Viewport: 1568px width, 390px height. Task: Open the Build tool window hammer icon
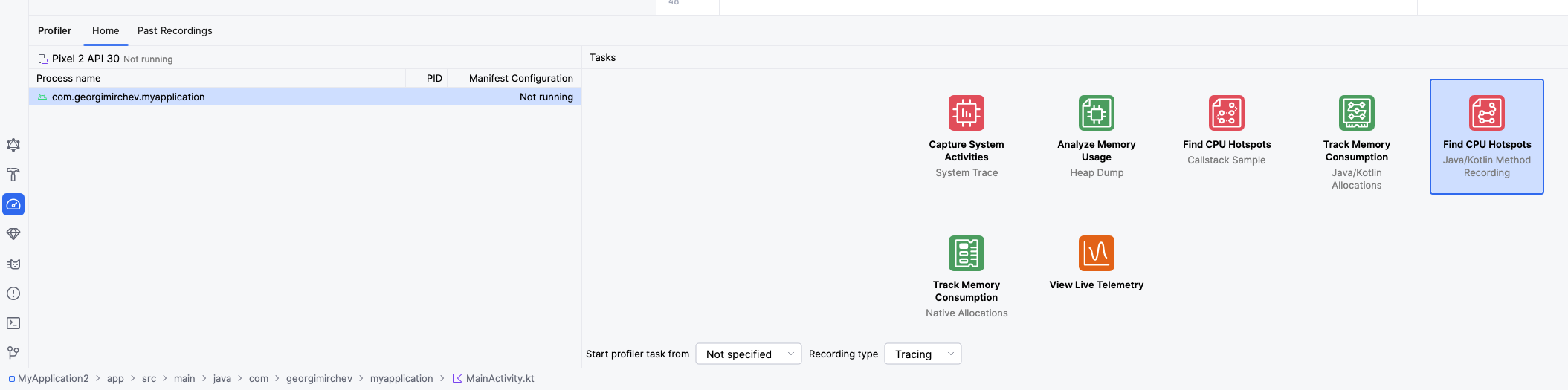(x=13, y=175)
